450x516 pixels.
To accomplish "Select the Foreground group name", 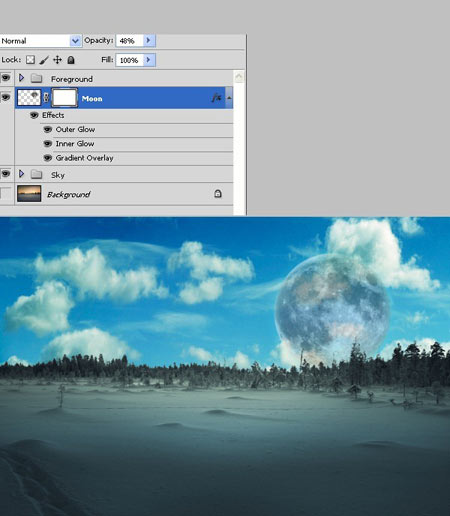I will click(x=72, y=79).
